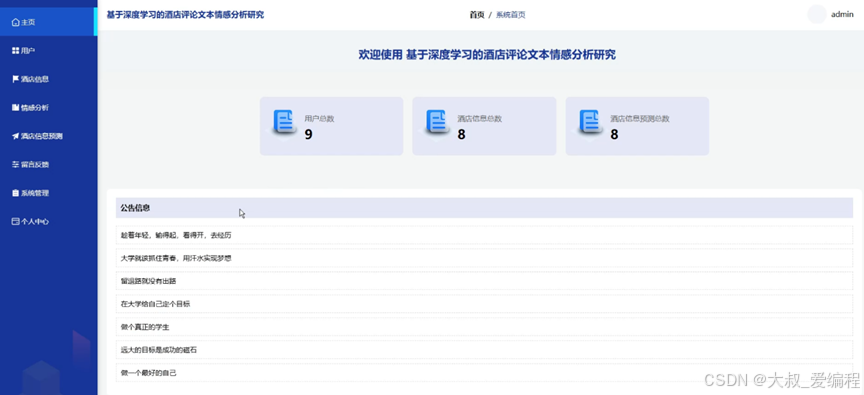Click the 公告信息 panel header
This screenshot has width=864, height=395.
484,208
